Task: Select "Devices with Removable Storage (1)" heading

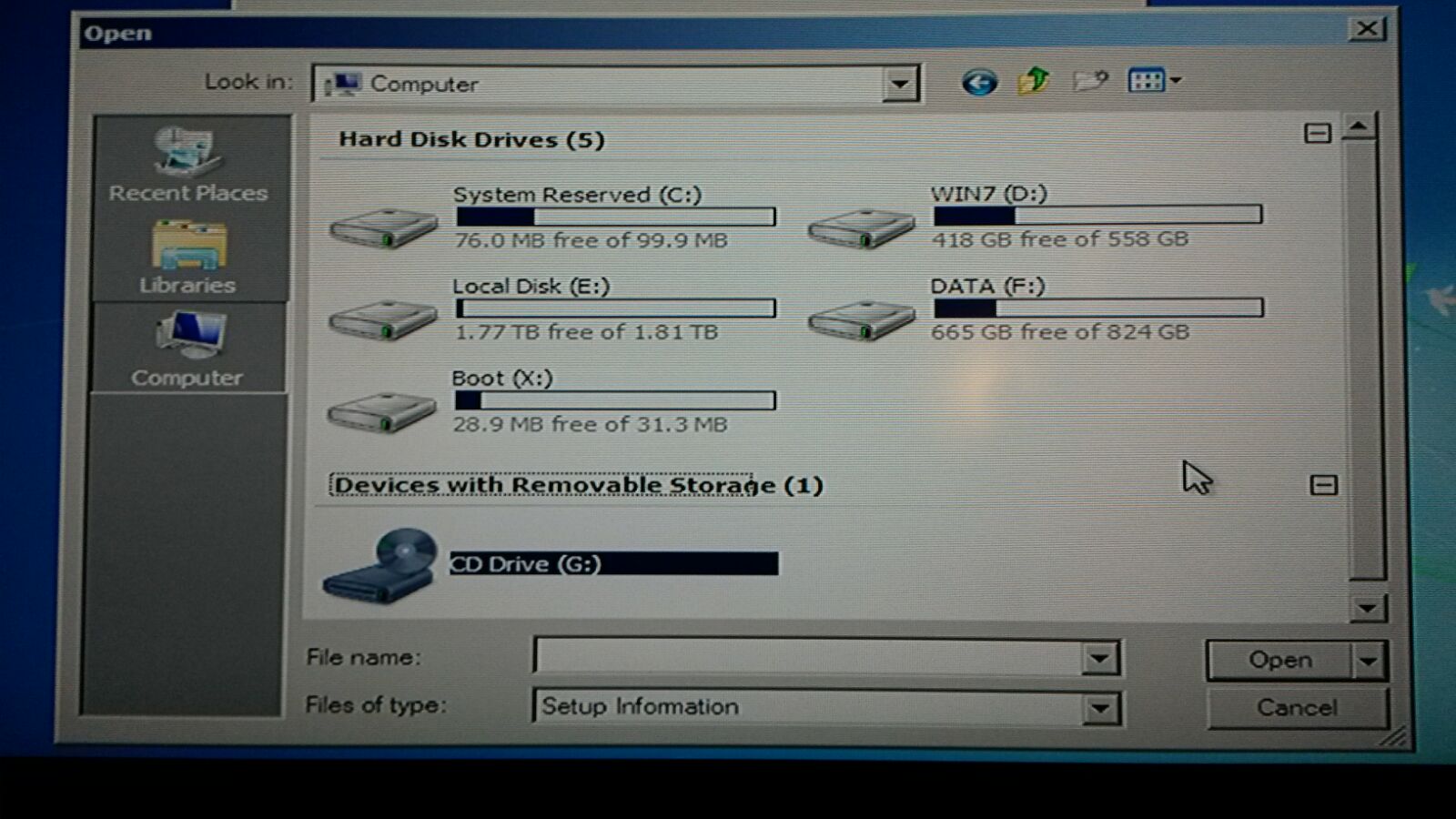Action: point(578,485)
